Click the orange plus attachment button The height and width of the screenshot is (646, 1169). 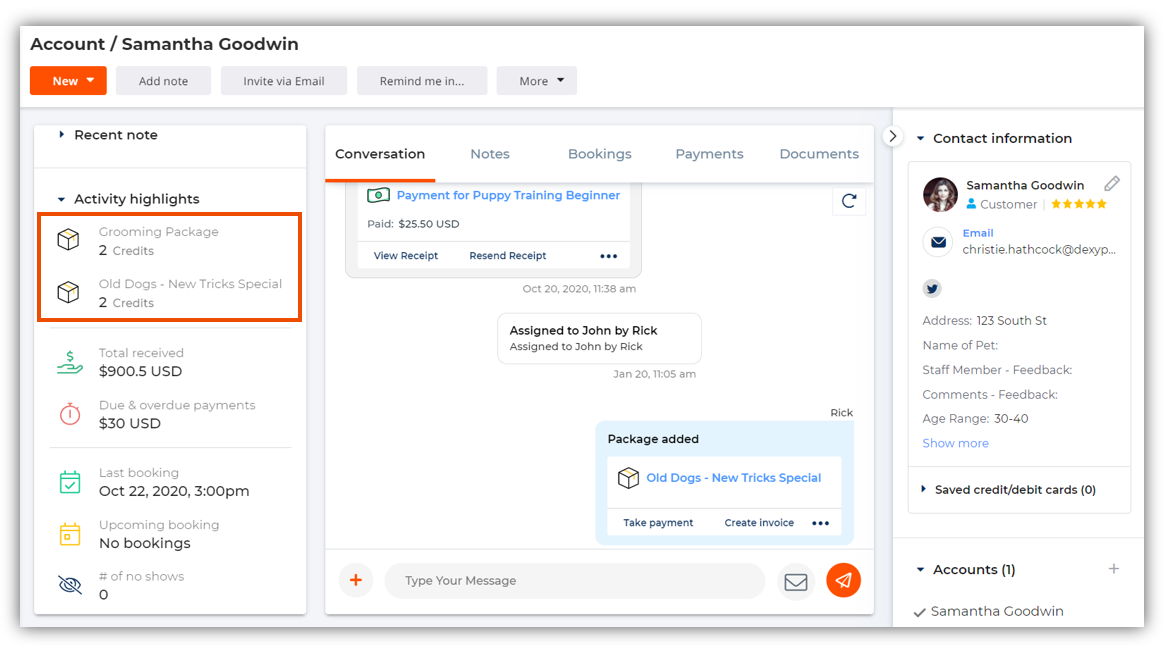click(356, 580)
